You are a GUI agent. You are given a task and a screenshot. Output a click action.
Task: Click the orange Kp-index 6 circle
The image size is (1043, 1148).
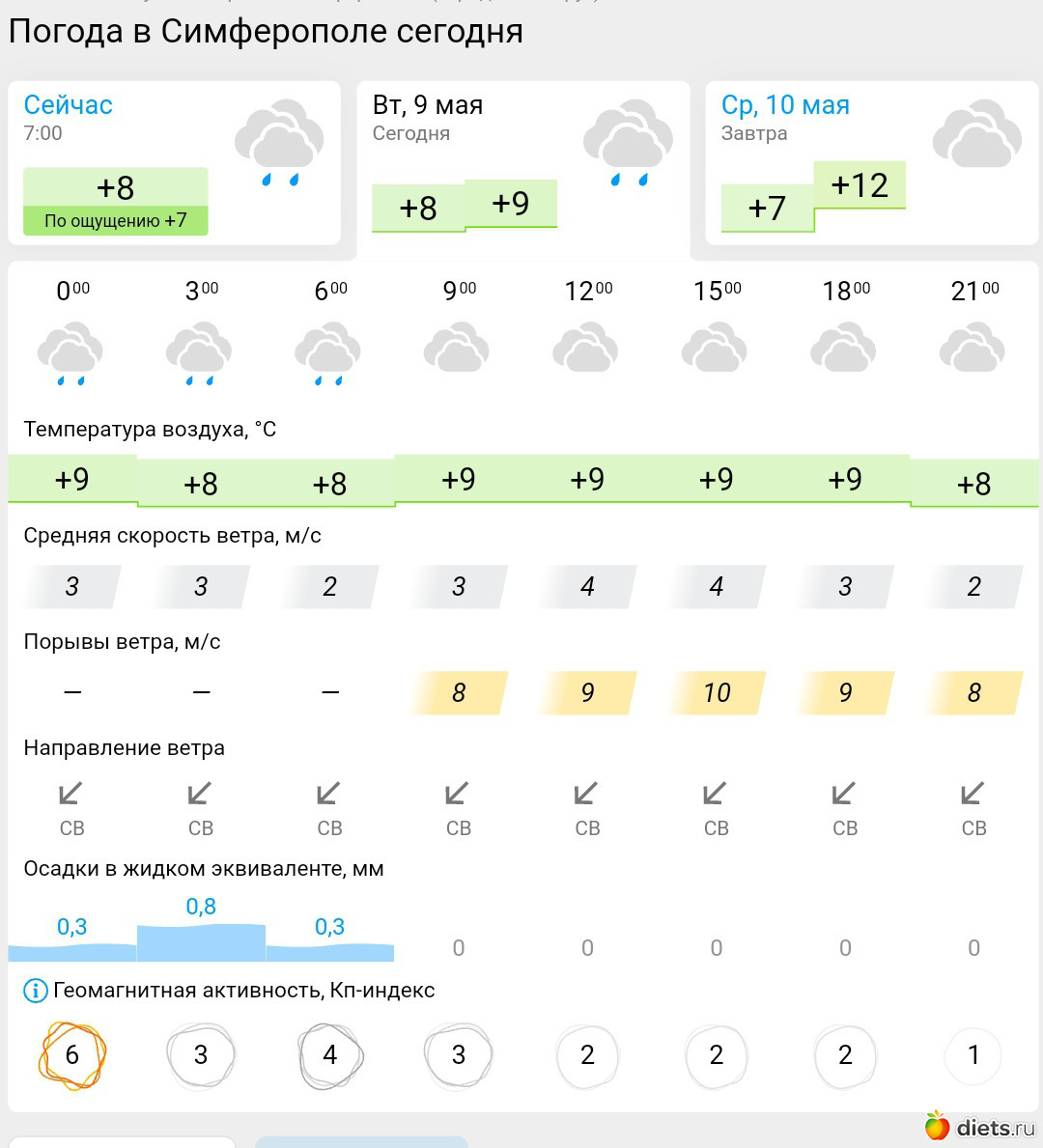tap(71, 1055)
